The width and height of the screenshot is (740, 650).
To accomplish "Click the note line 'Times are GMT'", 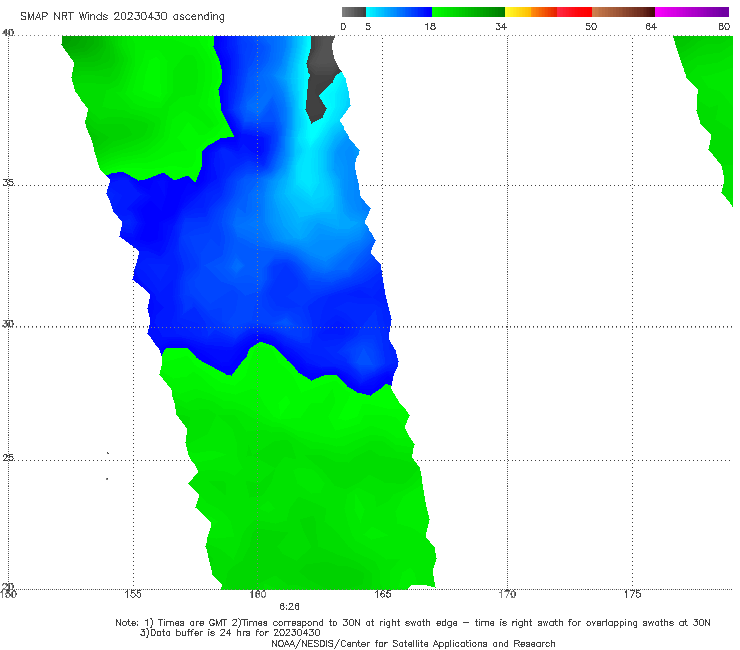I will (193, 623).
